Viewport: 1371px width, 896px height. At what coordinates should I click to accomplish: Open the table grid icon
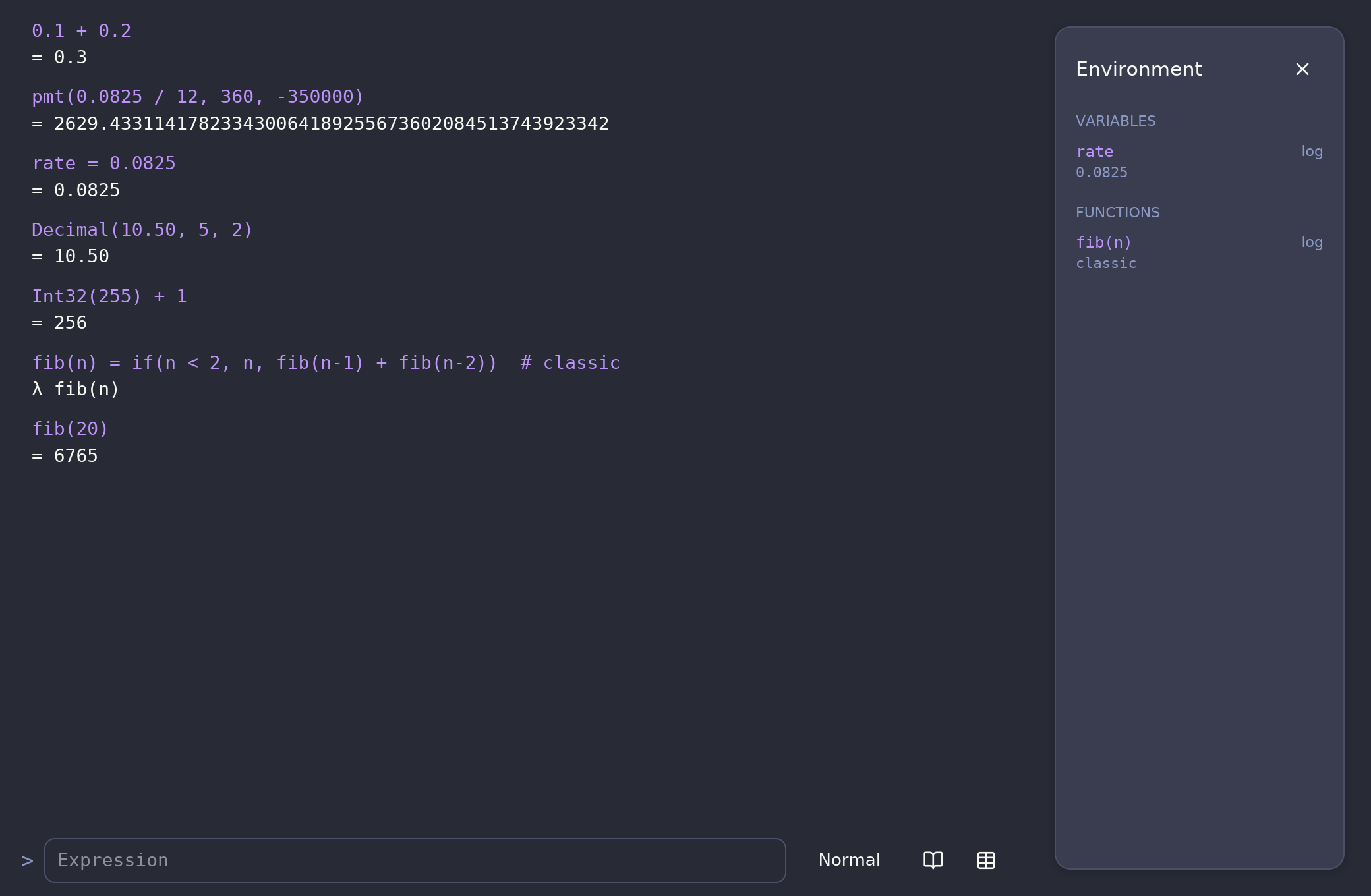coord(986,860)
